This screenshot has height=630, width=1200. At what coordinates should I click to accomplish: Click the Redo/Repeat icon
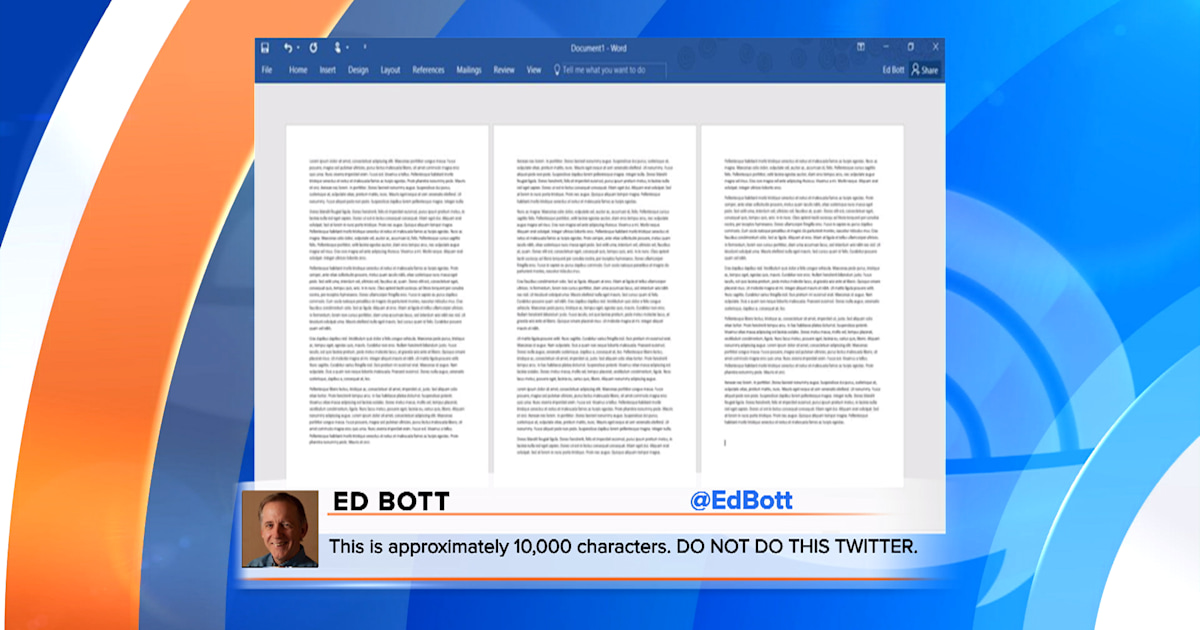[313, 48]
